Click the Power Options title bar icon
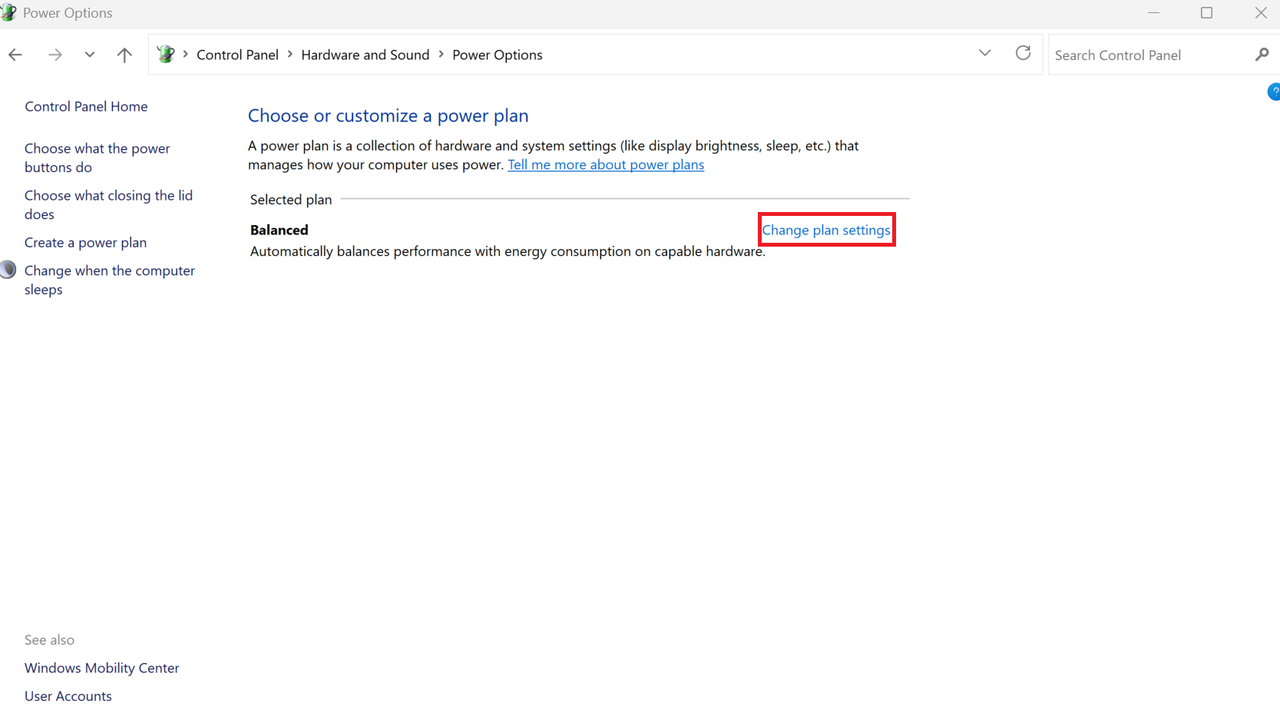Viewport: 1280px width, 723px height. click(10, 12)
